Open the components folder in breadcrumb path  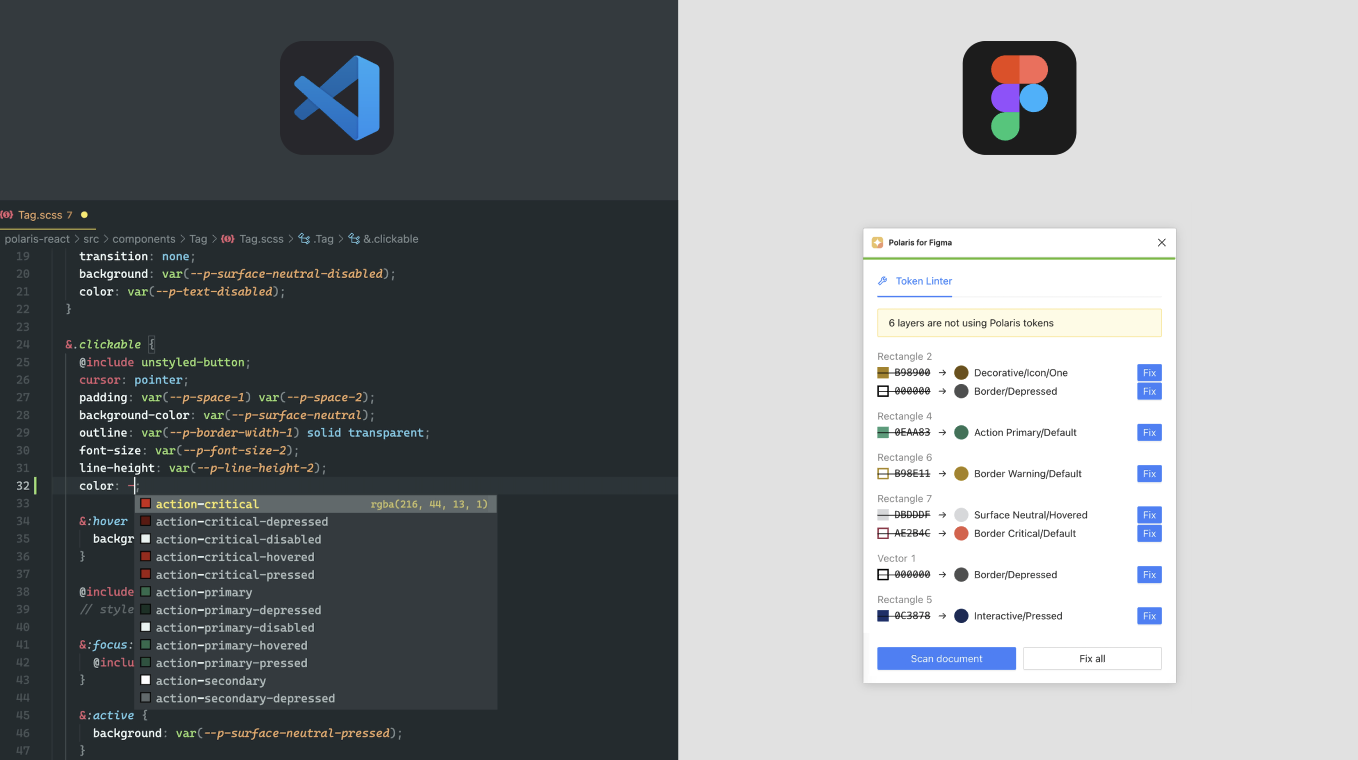point(143,239)
